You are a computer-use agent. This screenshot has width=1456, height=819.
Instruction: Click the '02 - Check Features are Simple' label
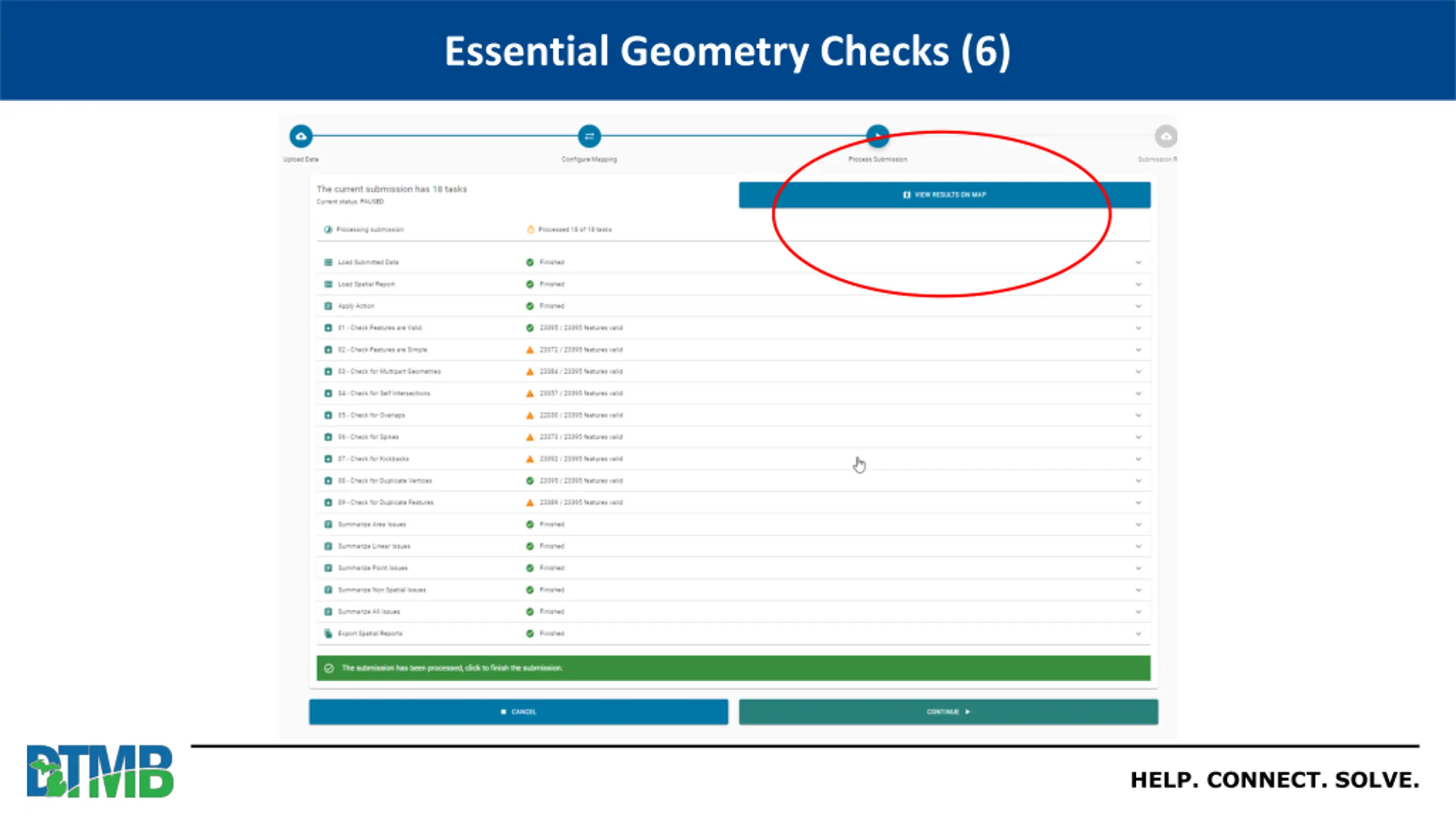[x=382, y=350]
